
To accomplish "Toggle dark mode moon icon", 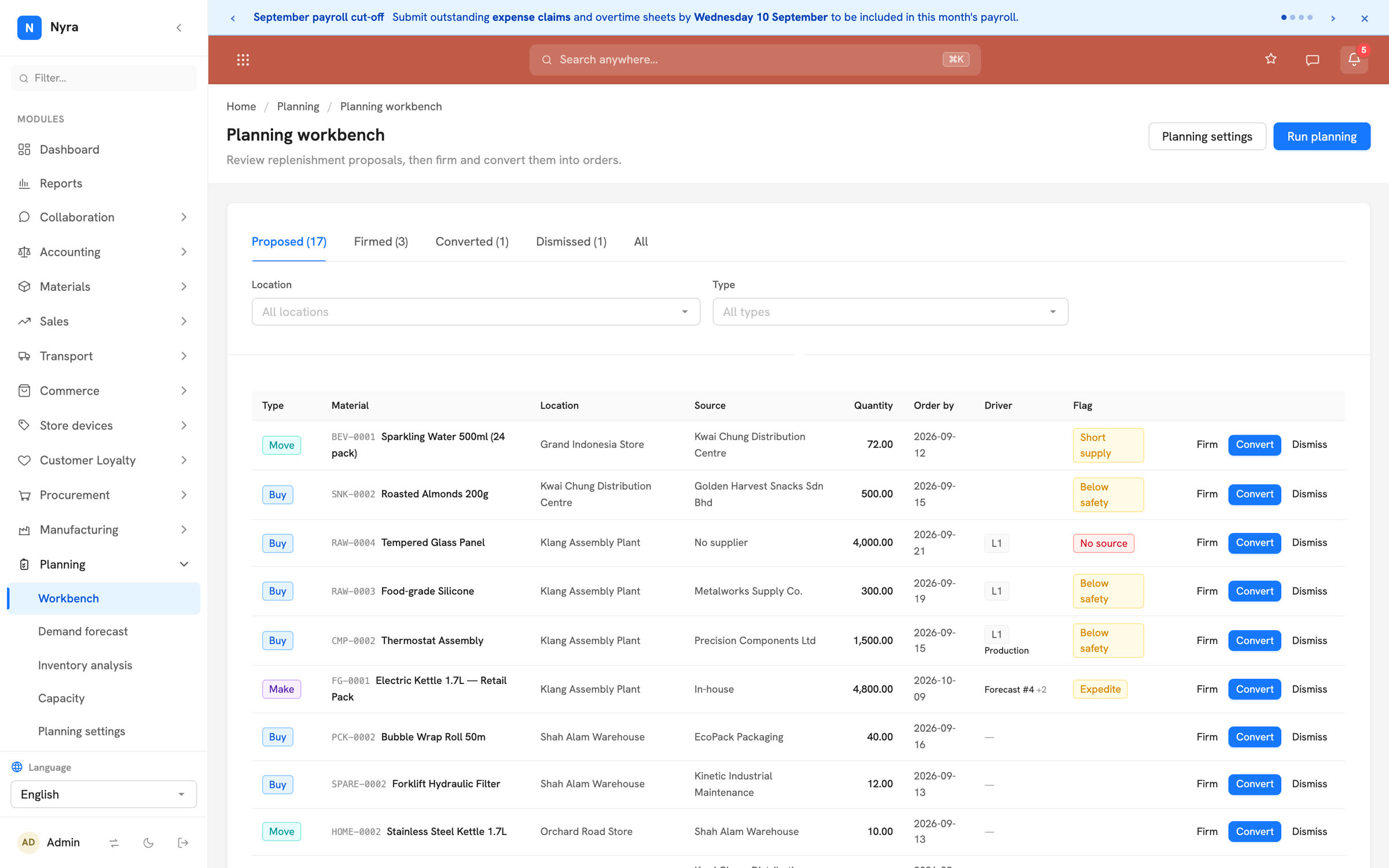I will tap(149, 843).
